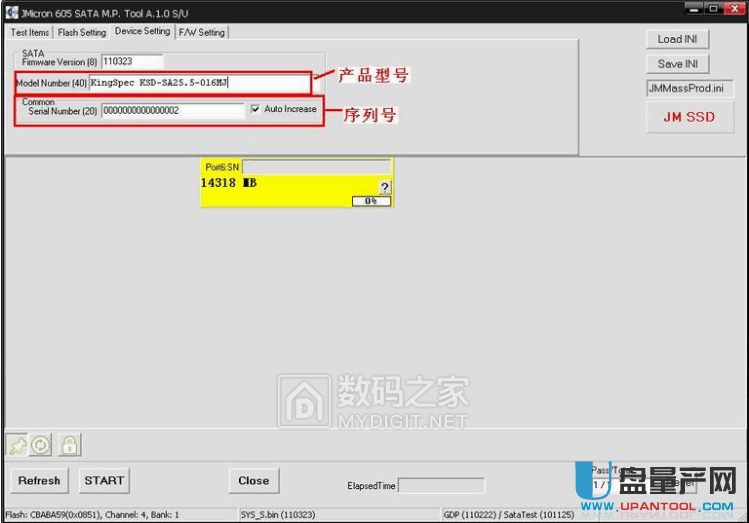Click the Flash: CBABA59 status bar entry
This screenshot has height=523, width=749.
pos(92,515)
